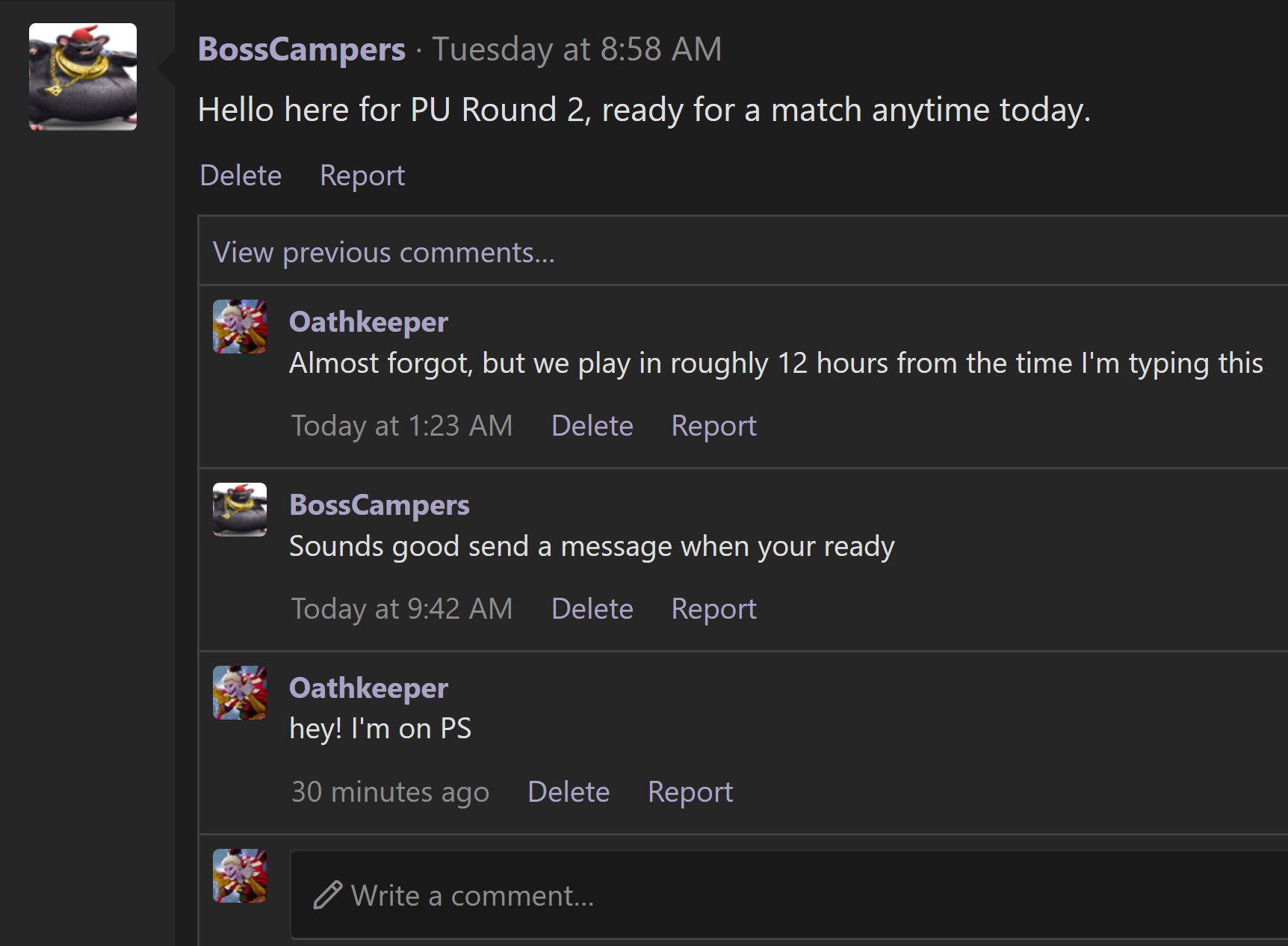Report the 30 minutes ago comment
The image size is (1288, 946).
tap(690, 792)
